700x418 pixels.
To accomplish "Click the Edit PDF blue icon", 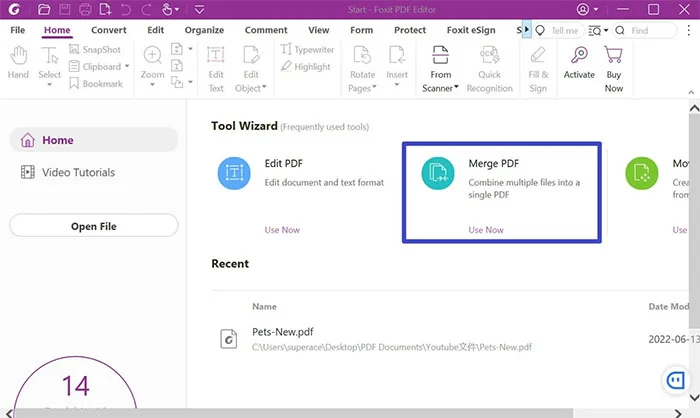I will [234, 173].
